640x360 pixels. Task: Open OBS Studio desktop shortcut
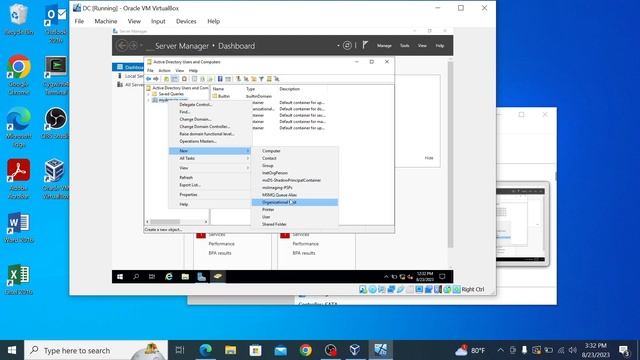point(56,123)
